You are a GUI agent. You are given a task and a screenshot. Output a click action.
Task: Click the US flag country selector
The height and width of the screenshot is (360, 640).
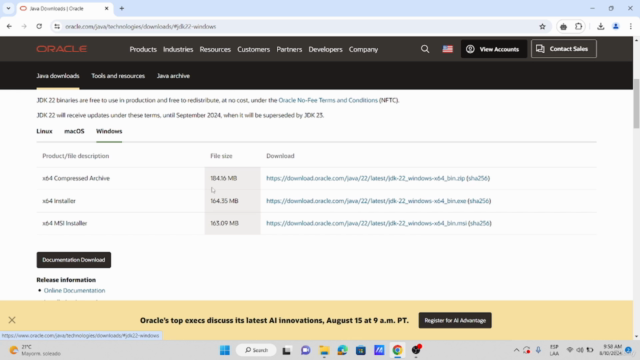[448, 49]
